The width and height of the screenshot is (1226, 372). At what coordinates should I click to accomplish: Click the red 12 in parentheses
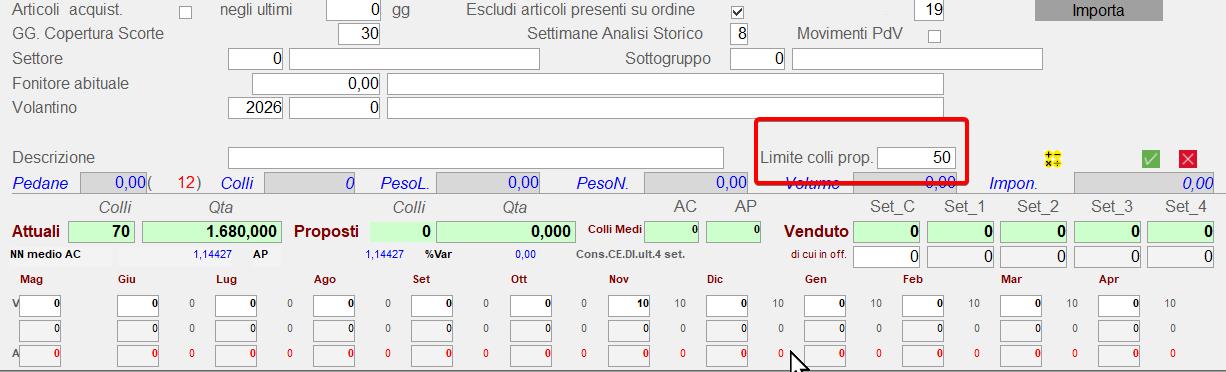186,183
